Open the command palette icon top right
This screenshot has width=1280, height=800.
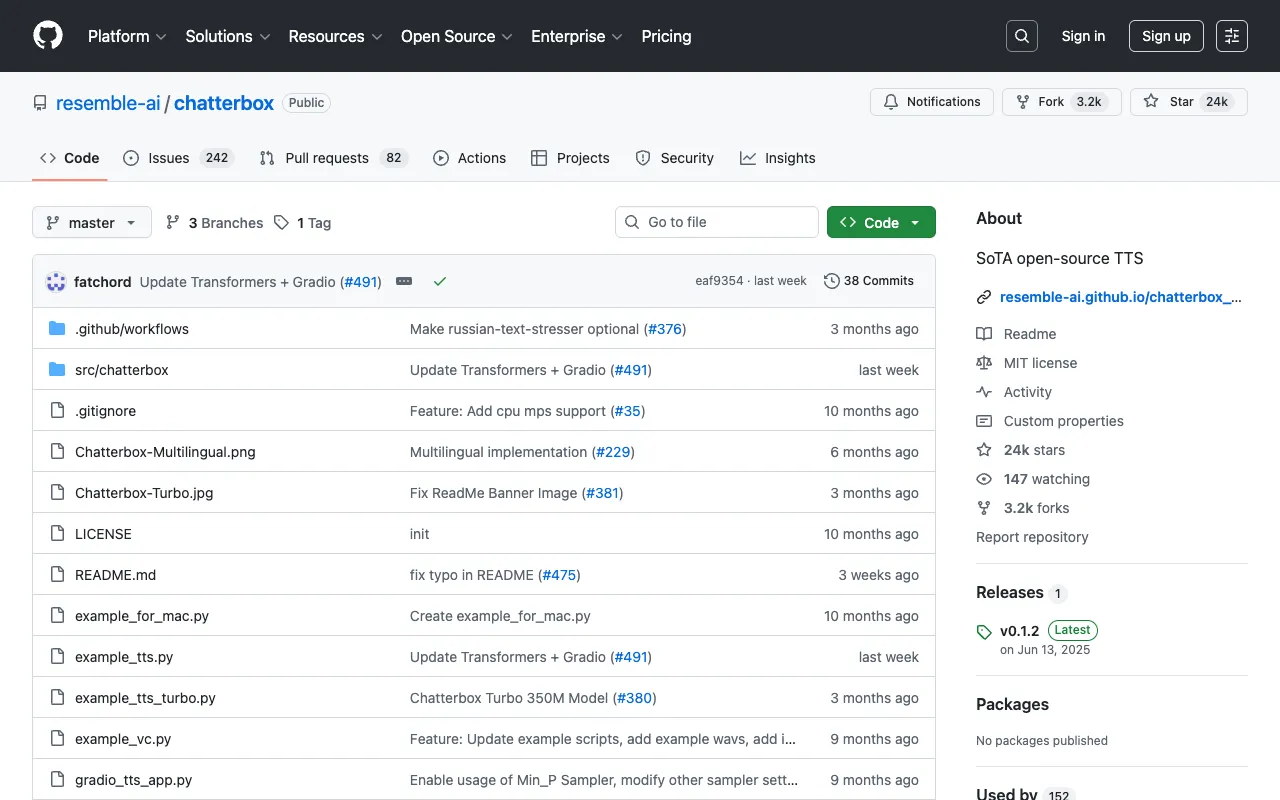tap(1231, 35)
